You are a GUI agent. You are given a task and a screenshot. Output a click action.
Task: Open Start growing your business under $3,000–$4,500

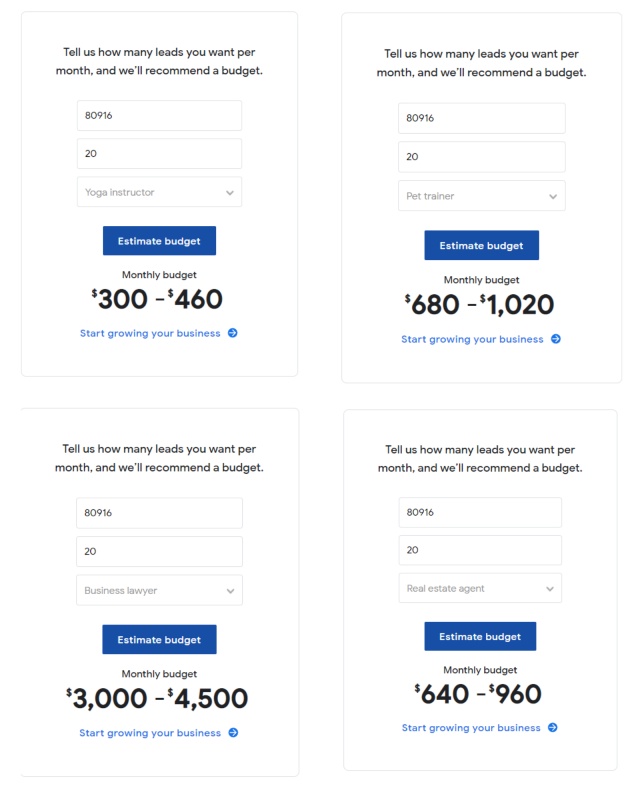(x=150, y=733)
